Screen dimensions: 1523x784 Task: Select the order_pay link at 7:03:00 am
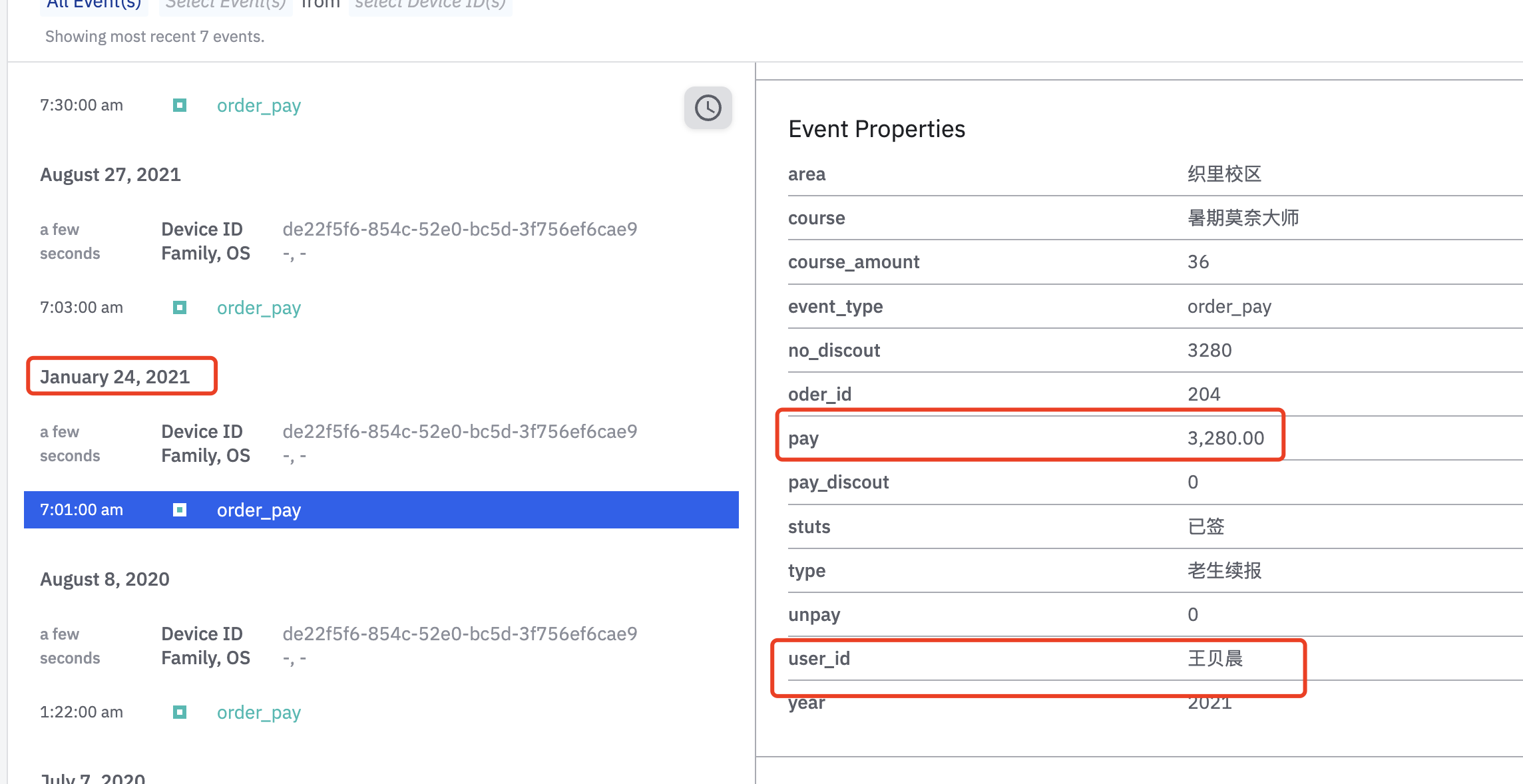point(258,307)
